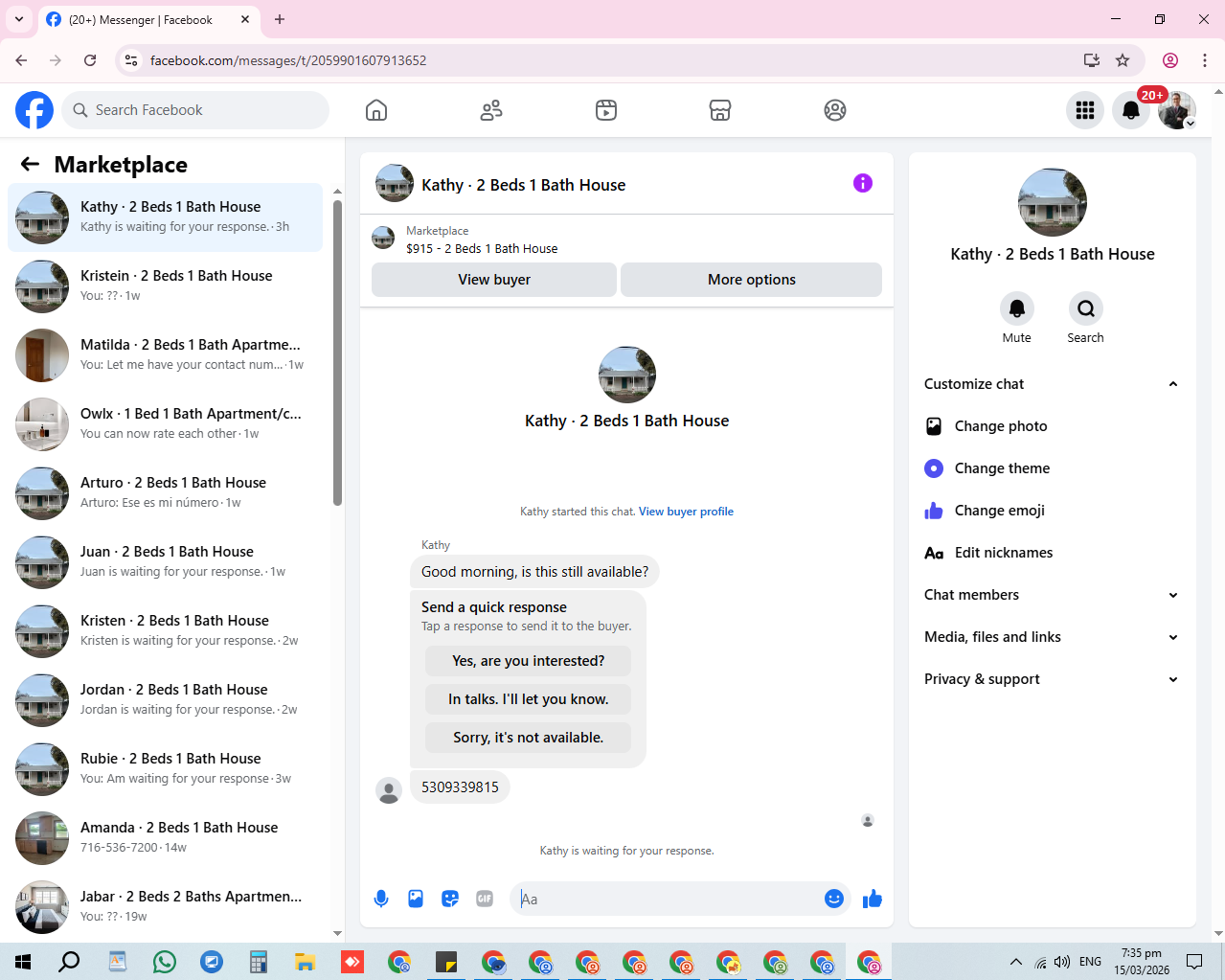Click Change emoji option
The height and width of the screenshot is (980, 1225).
(1052, 511)
